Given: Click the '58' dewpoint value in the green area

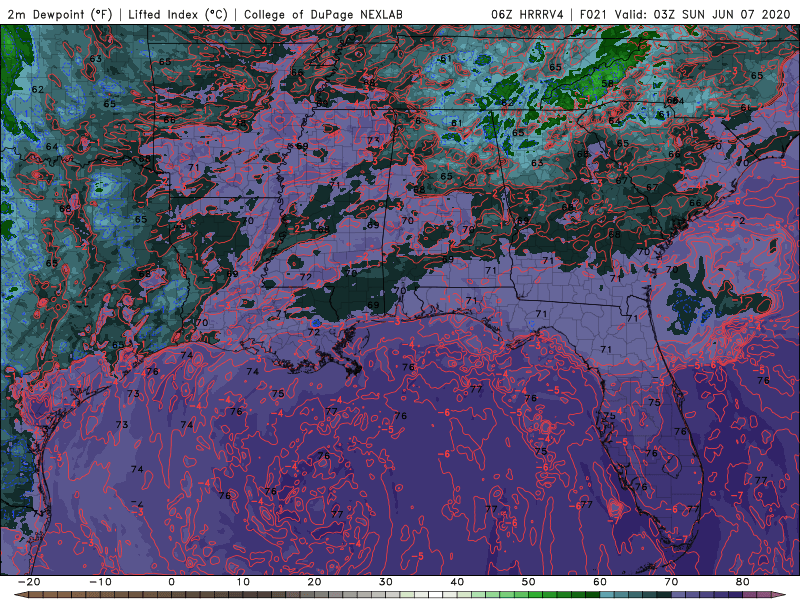Looking at the screenshot, I should 607,84.
